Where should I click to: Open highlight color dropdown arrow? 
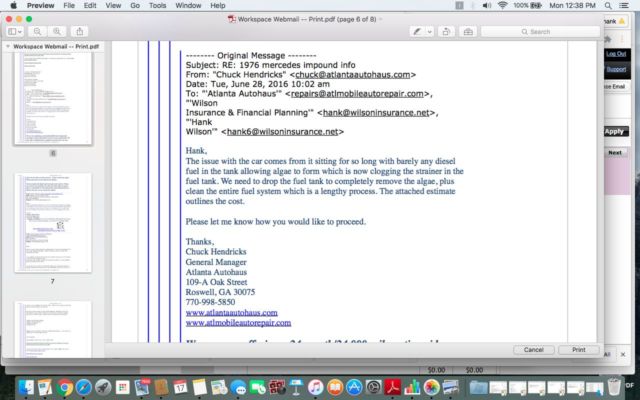click(x=429, y=31)
